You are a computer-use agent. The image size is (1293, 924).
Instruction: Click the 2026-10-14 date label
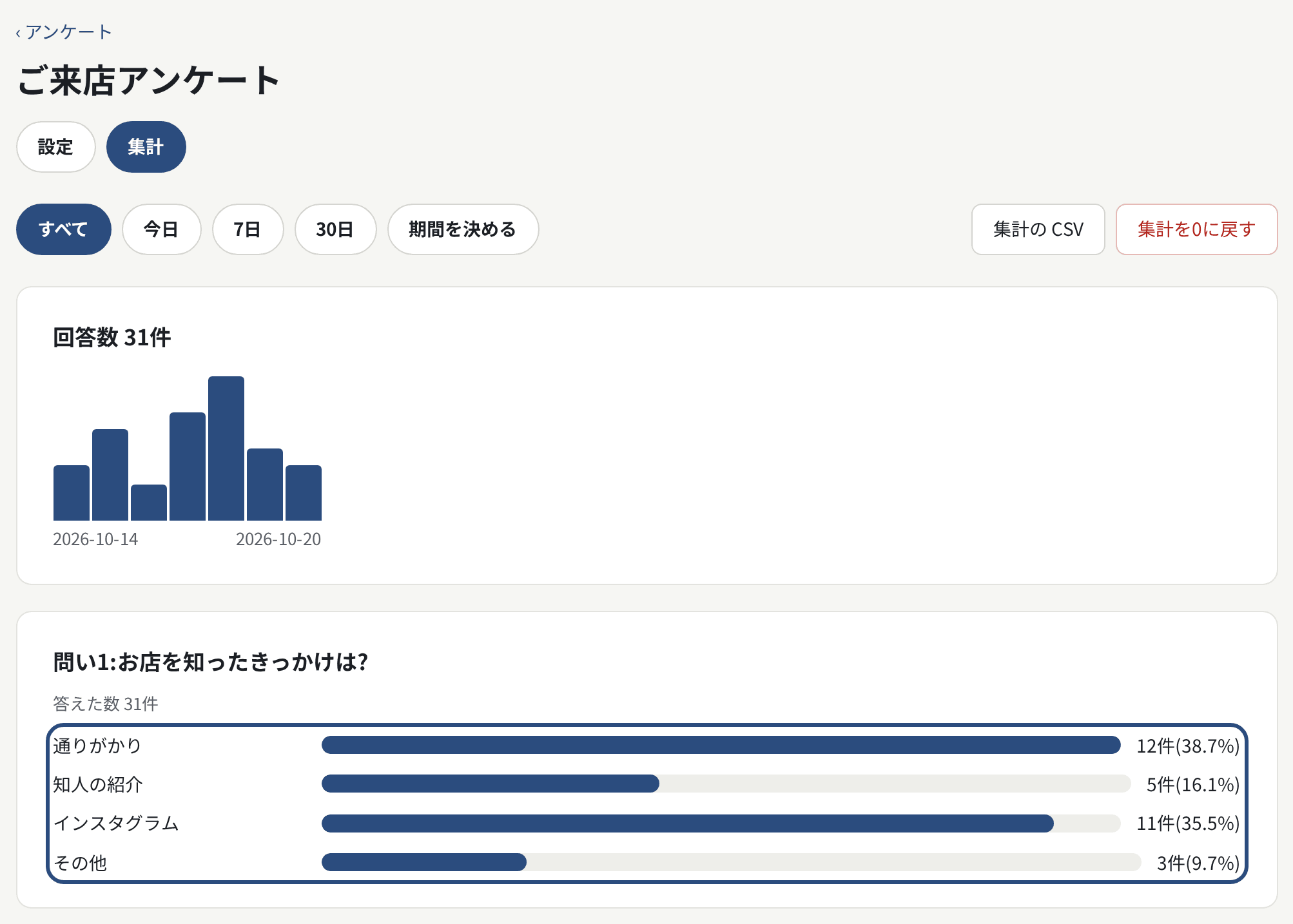tap(95, 539)
